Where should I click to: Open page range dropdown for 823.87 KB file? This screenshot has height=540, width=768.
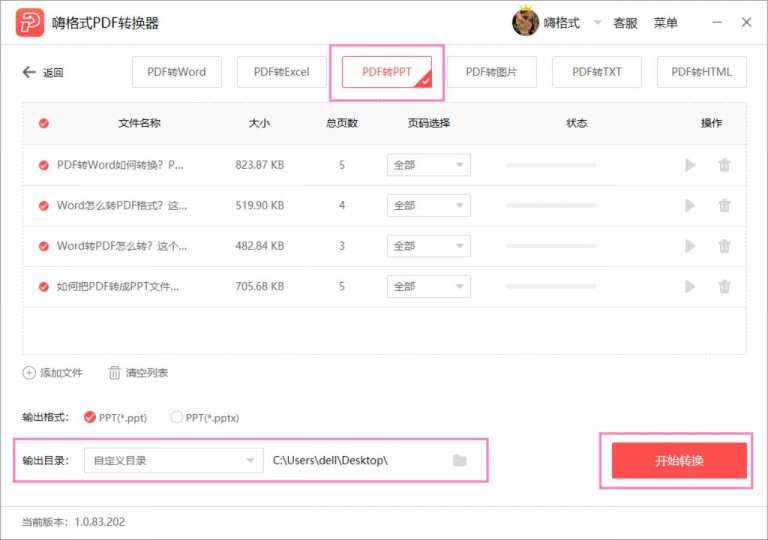click(x=429, y=165)
